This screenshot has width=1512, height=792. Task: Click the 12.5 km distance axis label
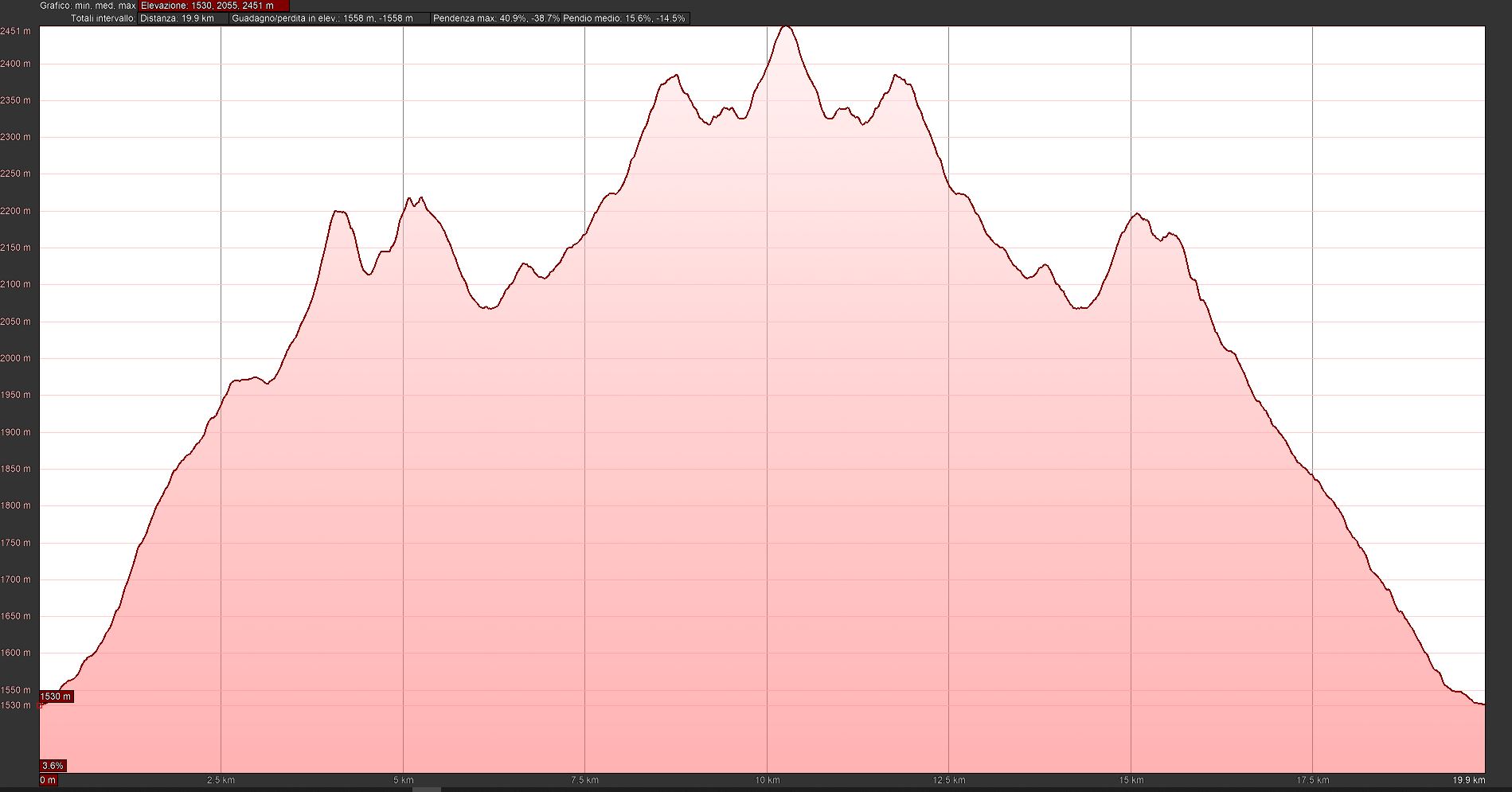(x=949, y=780)
